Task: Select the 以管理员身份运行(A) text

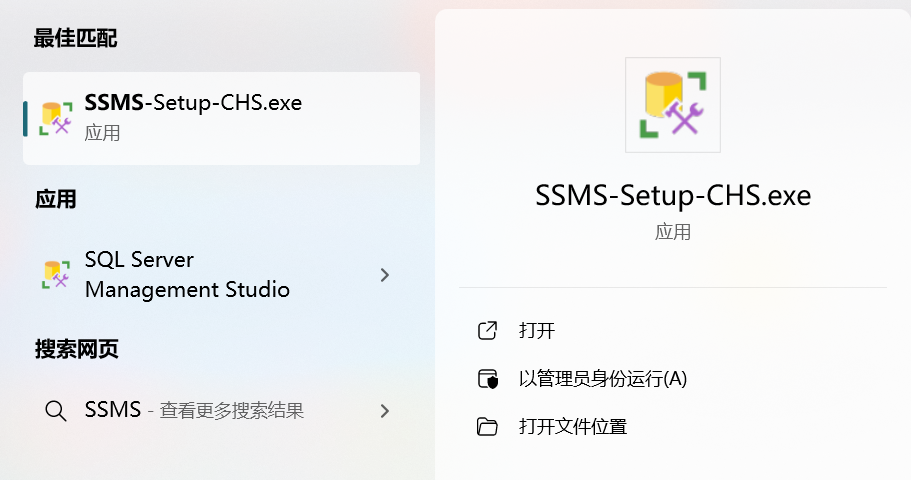Action: tap(603, 379)
